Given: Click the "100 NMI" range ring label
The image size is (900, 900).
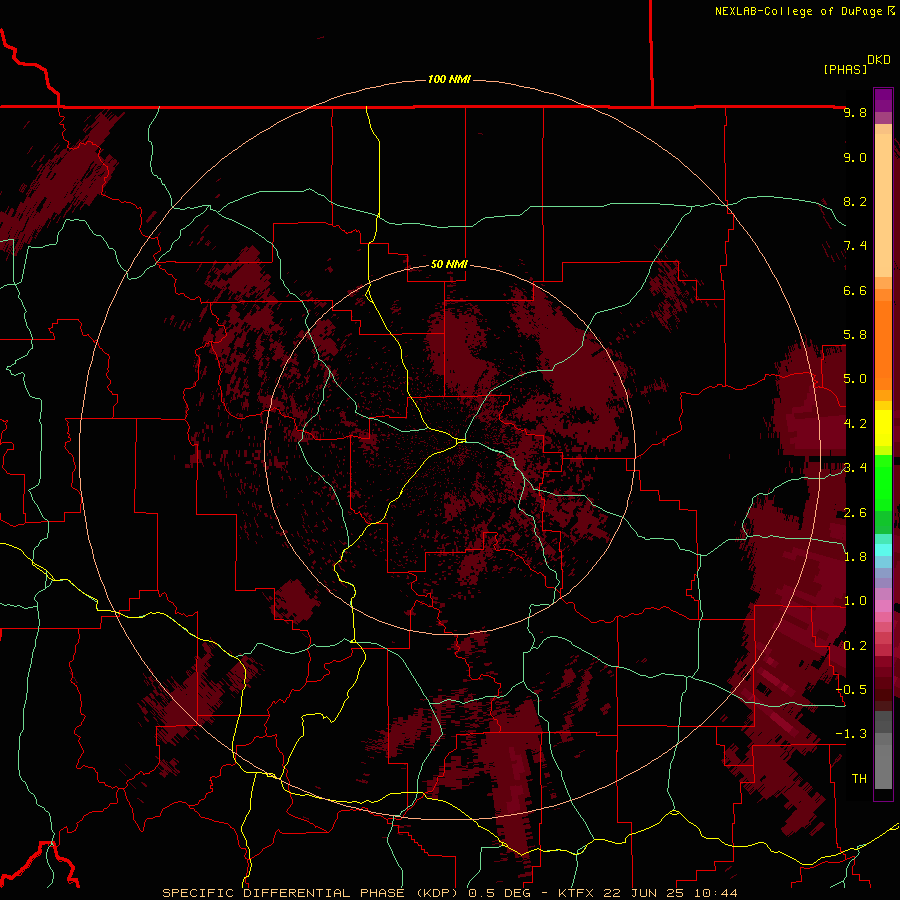Looking at the screenshot, I should coord(449,79).
